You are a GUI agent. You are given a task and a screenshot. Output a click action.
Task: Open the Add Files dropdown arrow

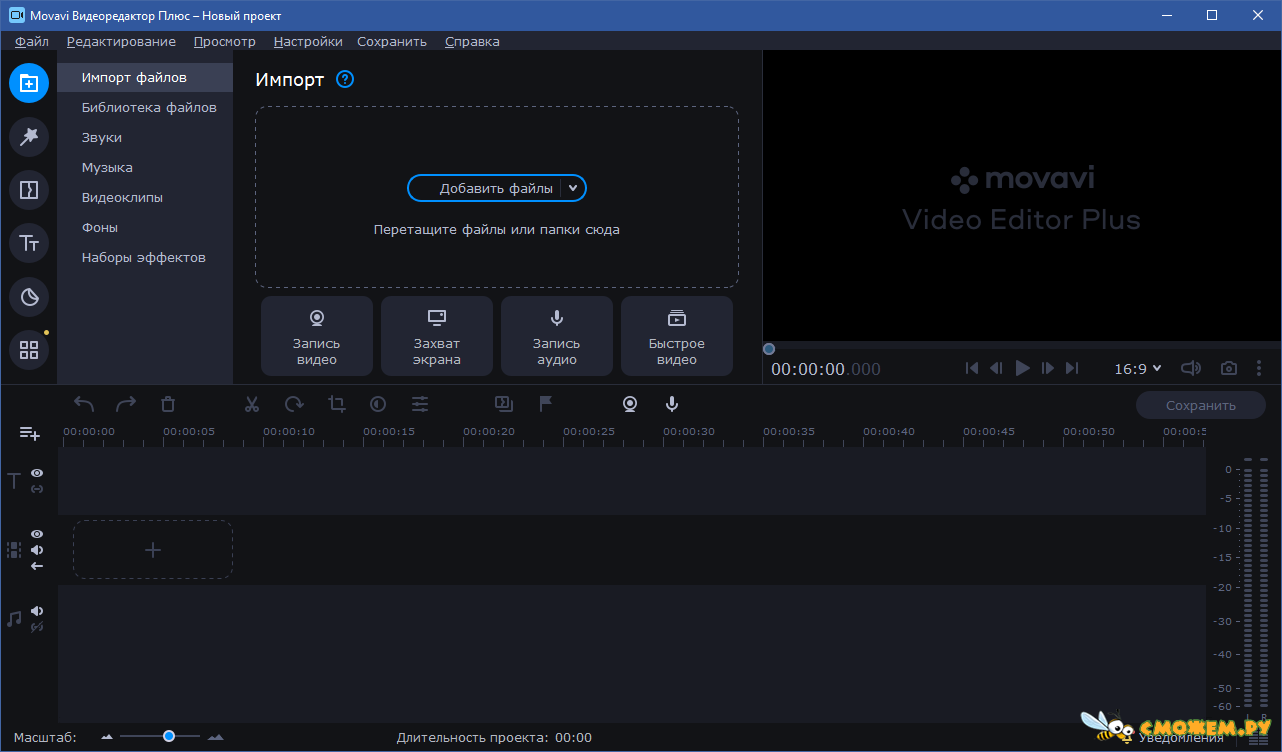573,188
